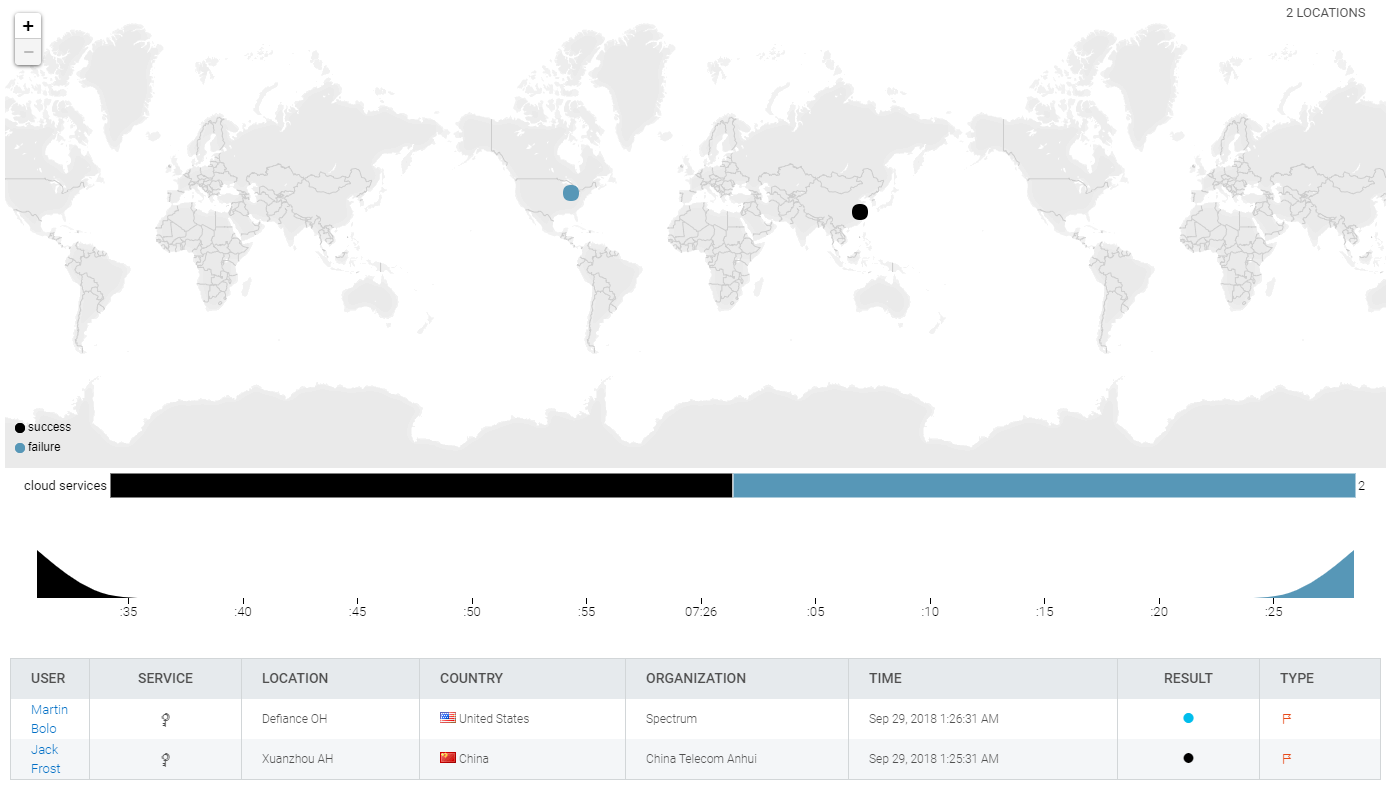The height and width of the screenshot is (785, 1390).
Task: Open the Martin Bolo user link
Action: coord(48,719)
